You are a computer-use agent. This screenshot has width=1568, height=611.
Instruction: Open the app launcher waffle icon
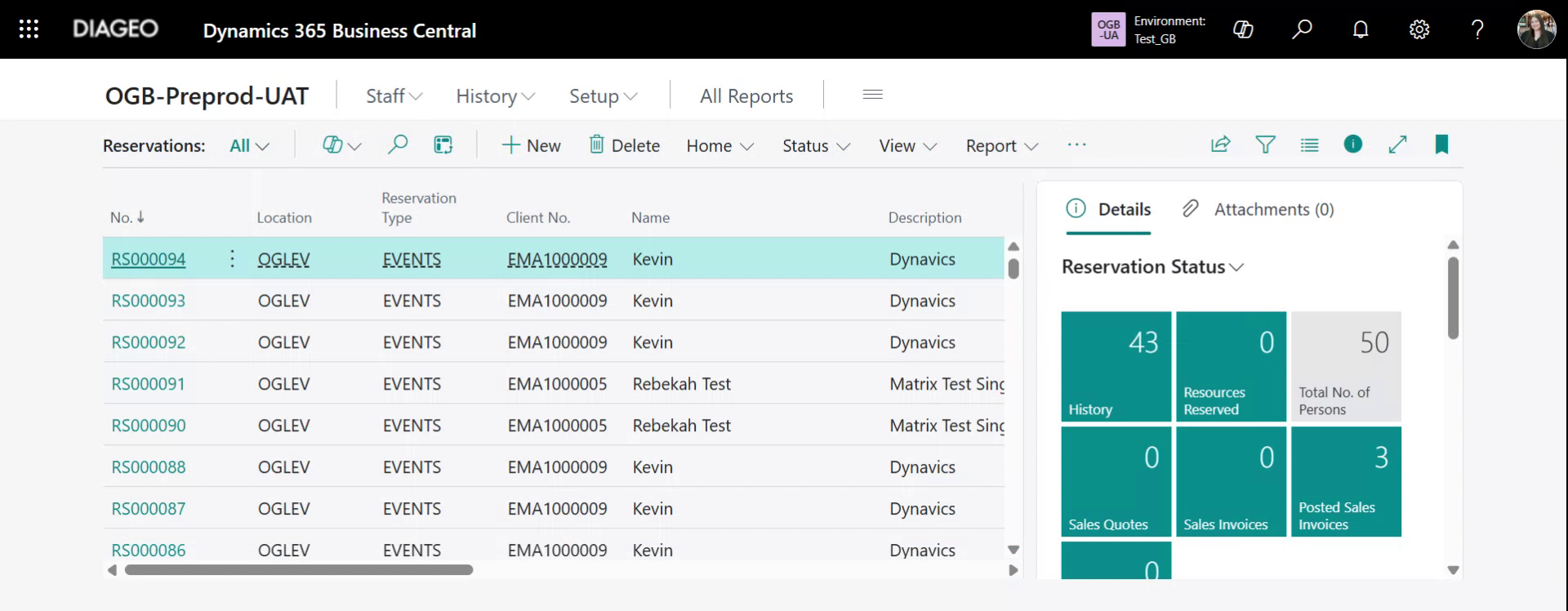click(29, 29)
